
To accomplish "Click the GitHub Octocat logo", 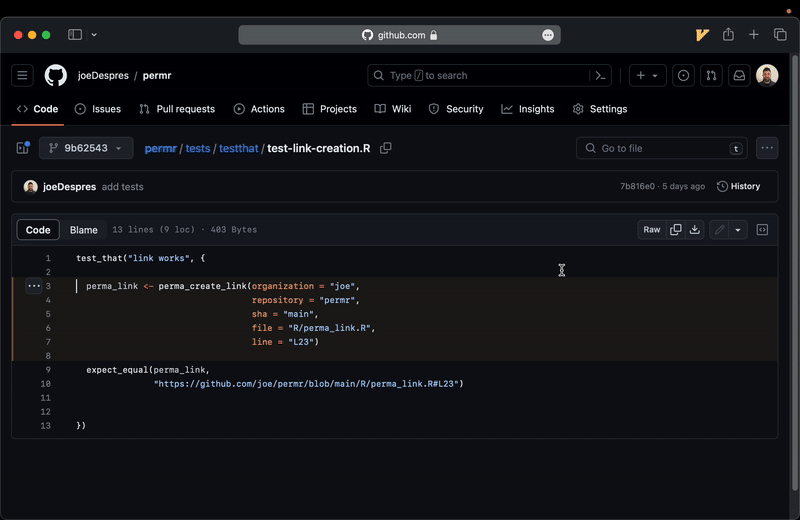I will [56, 76].
